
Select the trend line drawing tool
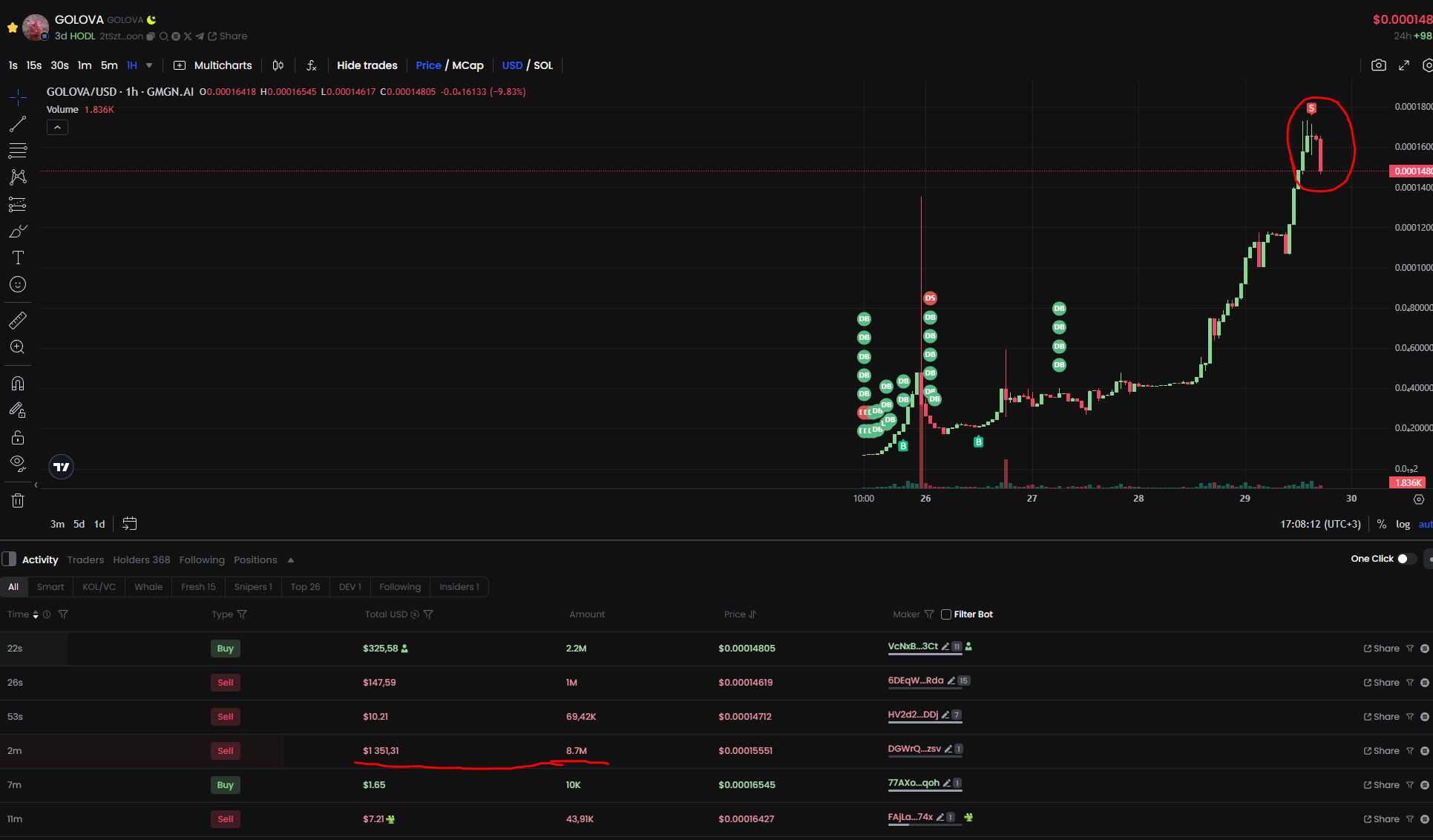click(18, 124)
